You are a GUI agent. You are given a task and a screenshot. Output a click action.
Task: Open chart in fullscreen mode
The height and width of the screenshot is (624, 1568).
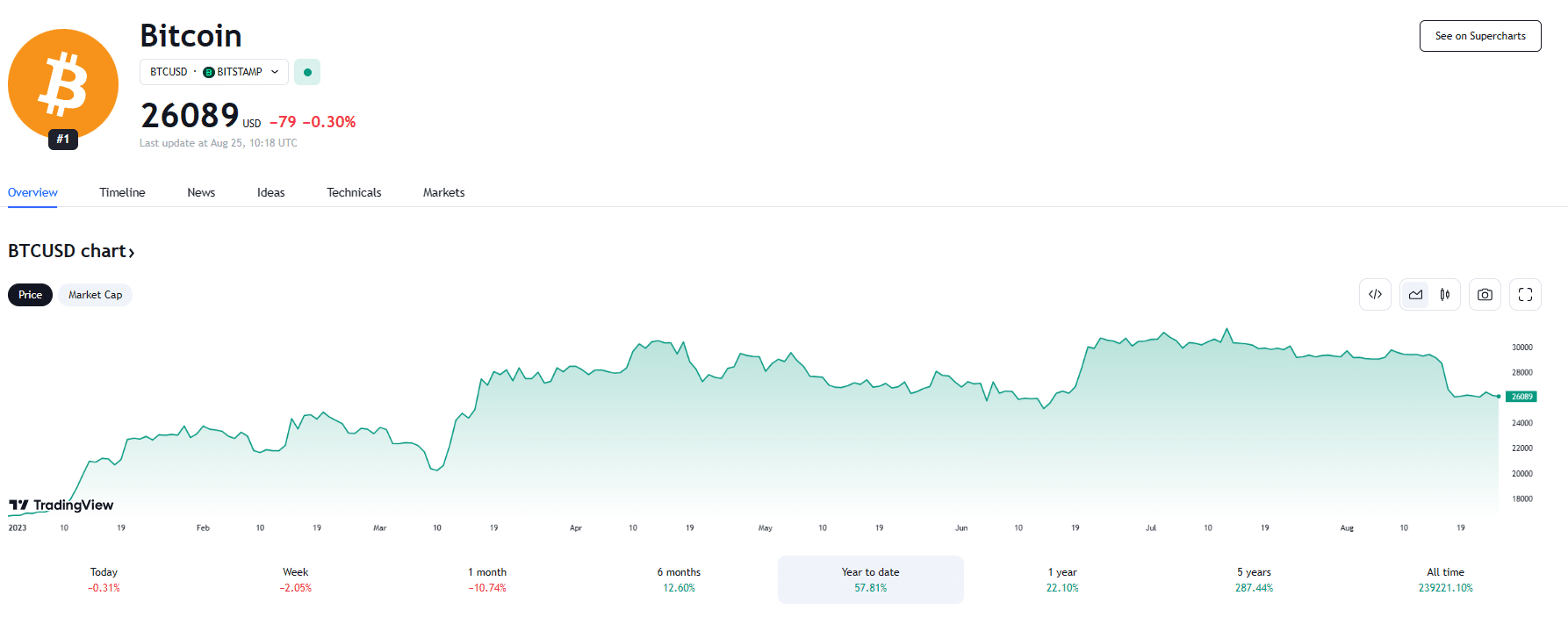click(x=1525, y=295)
